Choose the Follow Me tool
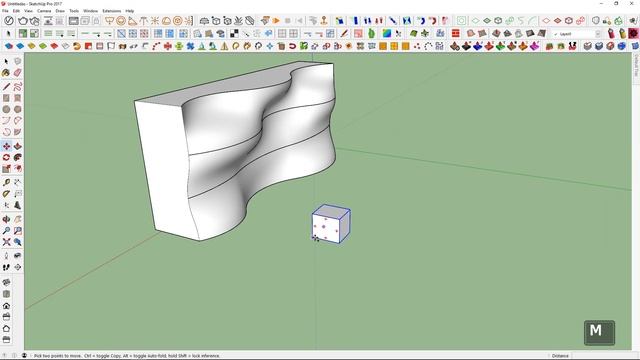Image resolution: width=640 pixels, height=360 pixels. tap(18, 158)
